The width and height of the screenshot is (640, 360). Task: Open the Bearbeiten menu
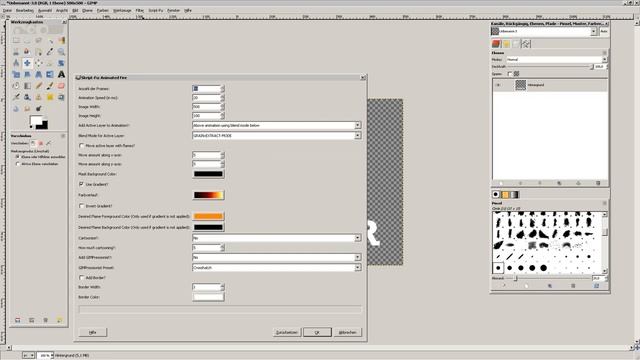tap(24, 10)
